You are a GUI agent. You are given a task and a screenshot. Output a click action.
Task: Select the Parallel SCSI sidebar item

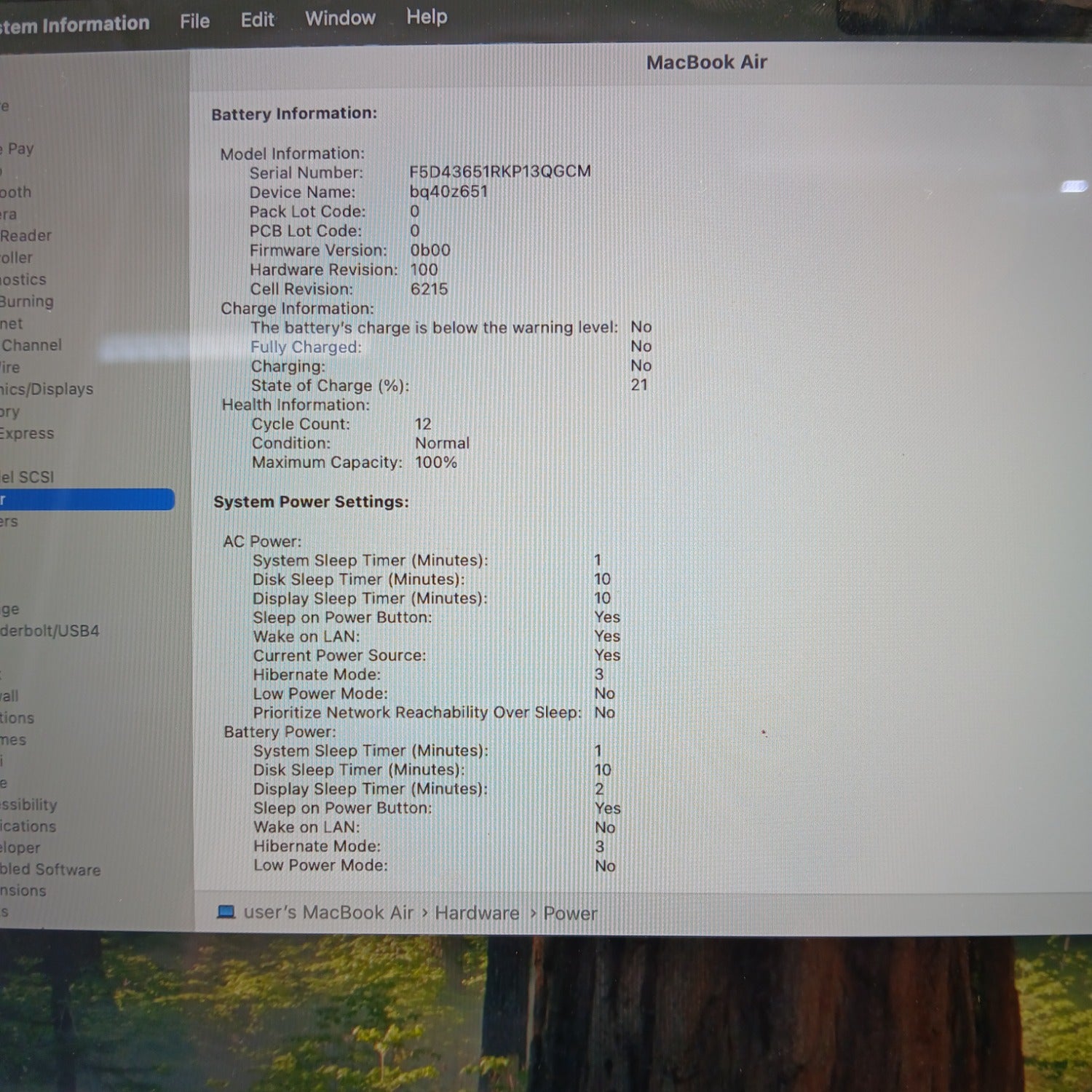tap(27, 477)
